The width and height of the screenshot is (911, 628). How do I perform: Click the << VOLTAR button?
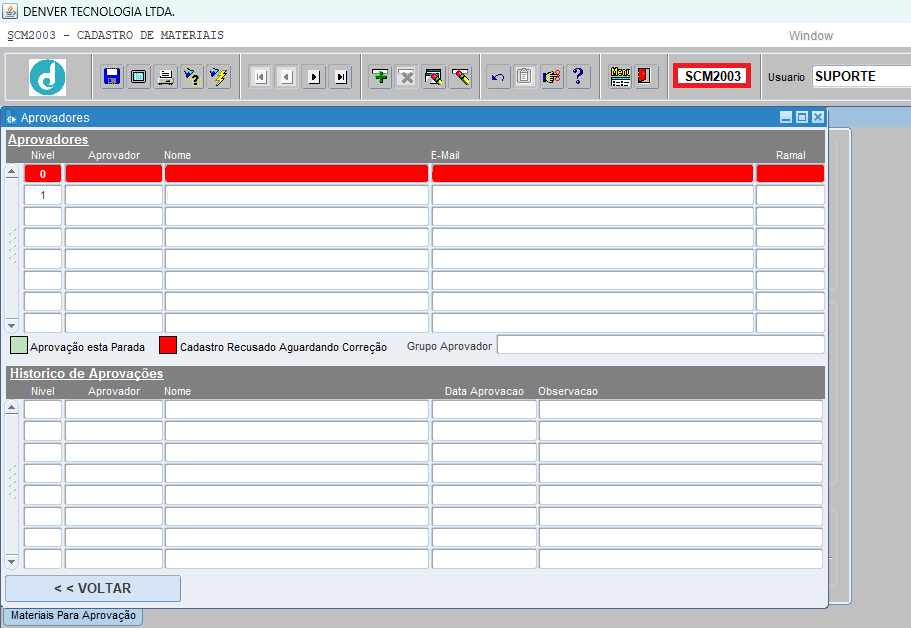pos(93,588)
